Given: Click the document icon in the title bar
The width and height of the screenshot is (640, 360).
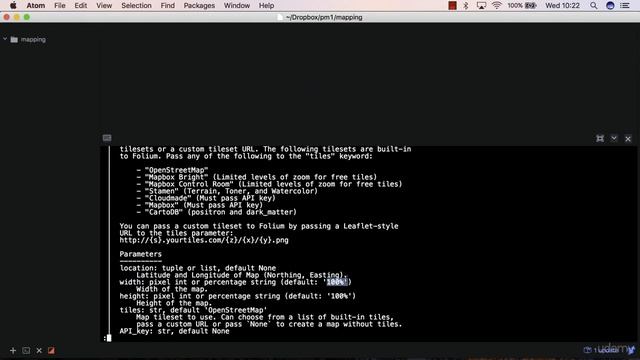Looking at the screenshot, I should 280,17.
